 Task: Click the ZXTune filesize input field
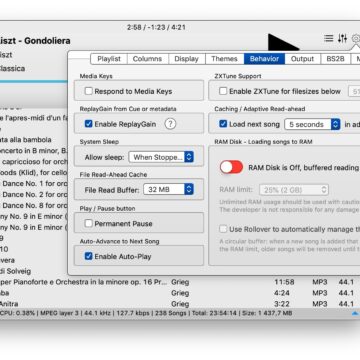click(354, 91)
